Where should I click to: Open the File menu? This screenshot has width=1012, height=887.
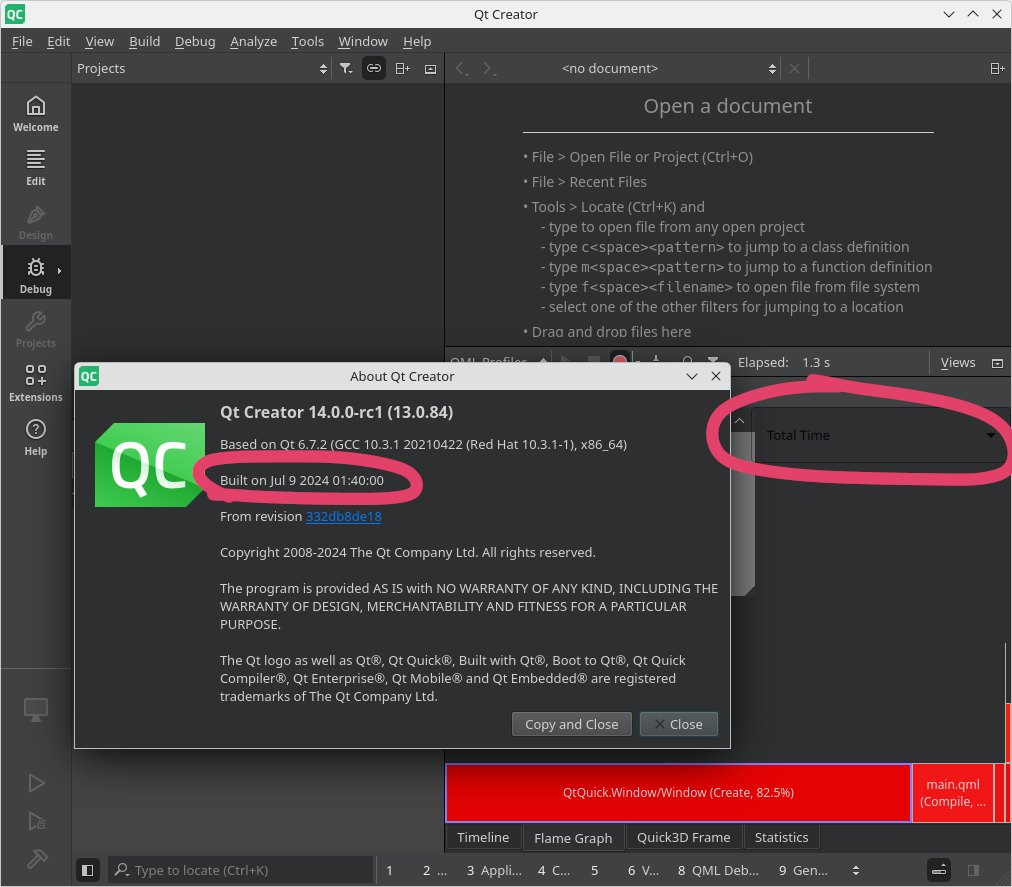[x=22, y=41]
